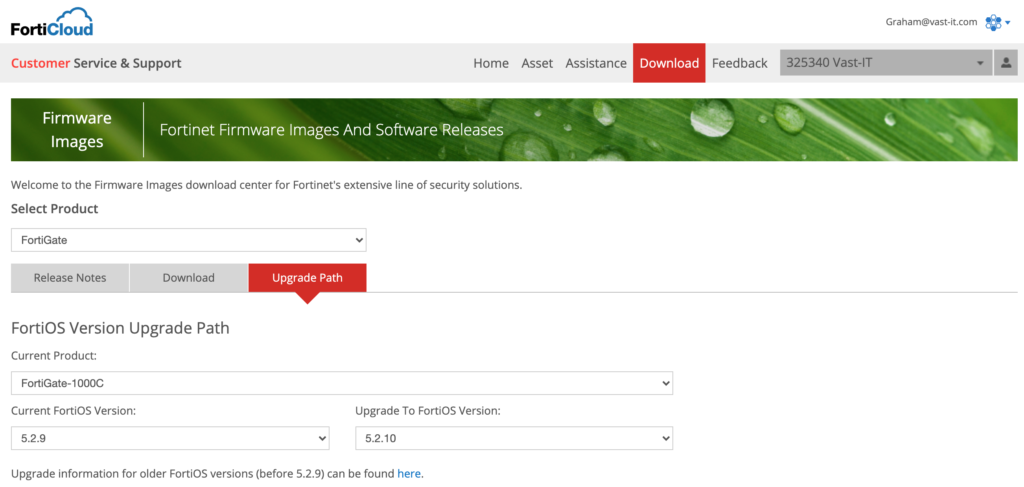Click the red Download menu item

click(x=669, y=63)
